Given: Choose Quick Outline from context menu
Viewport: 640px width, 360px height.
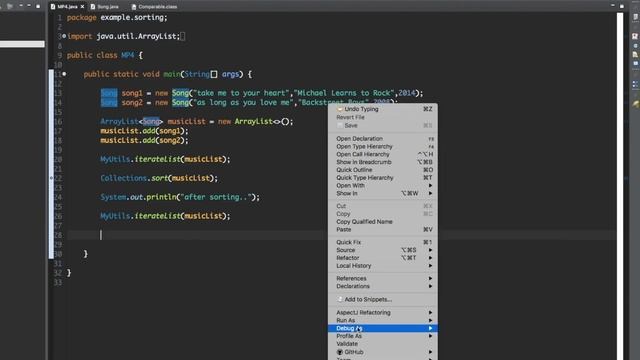Looking at the screenshot, I should click(x=383, y=169).
